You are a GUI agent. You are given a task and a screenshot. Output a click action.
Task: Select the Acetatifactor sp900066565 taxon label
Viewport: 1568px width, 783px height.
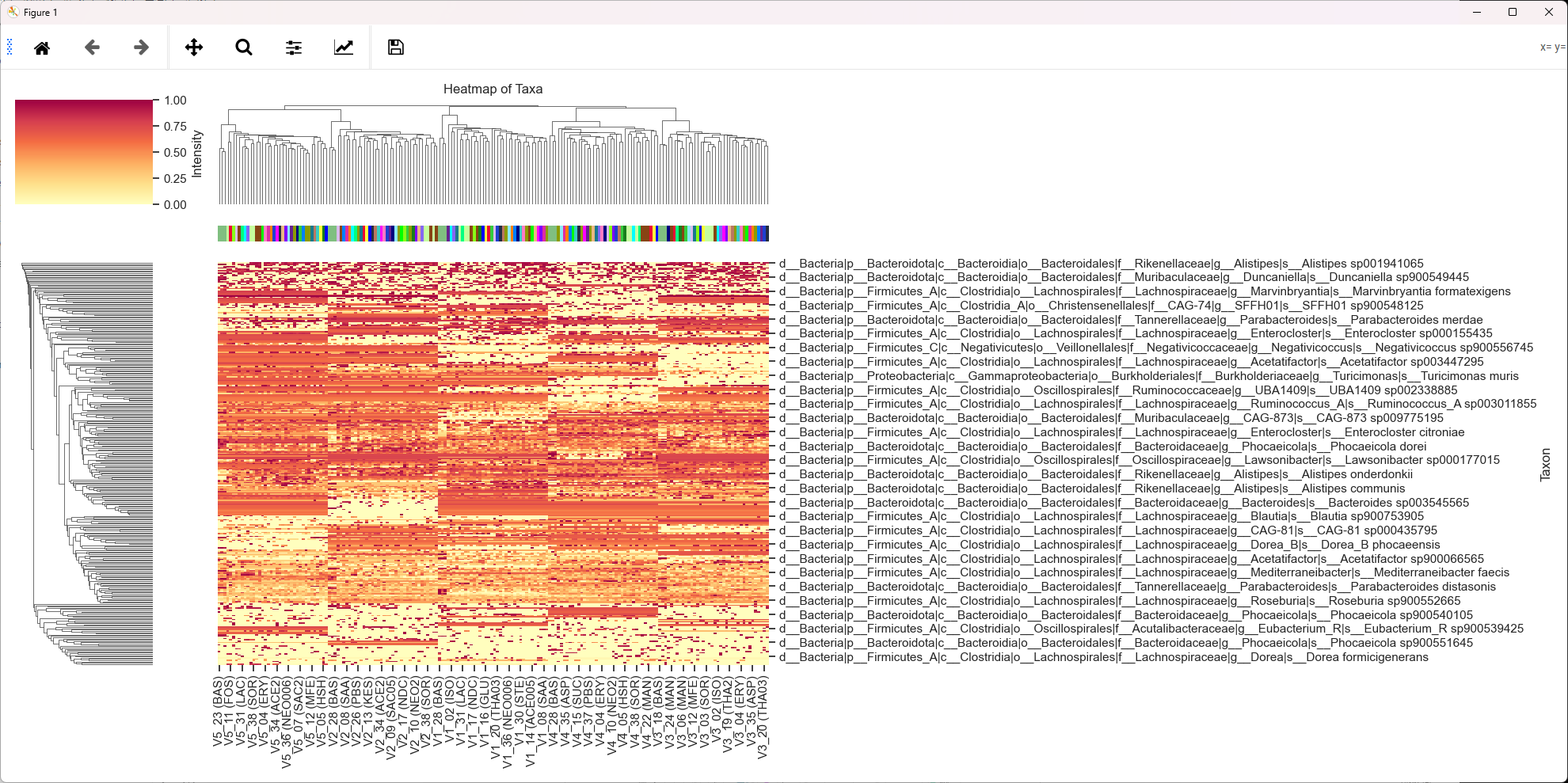pos(1132,559)
